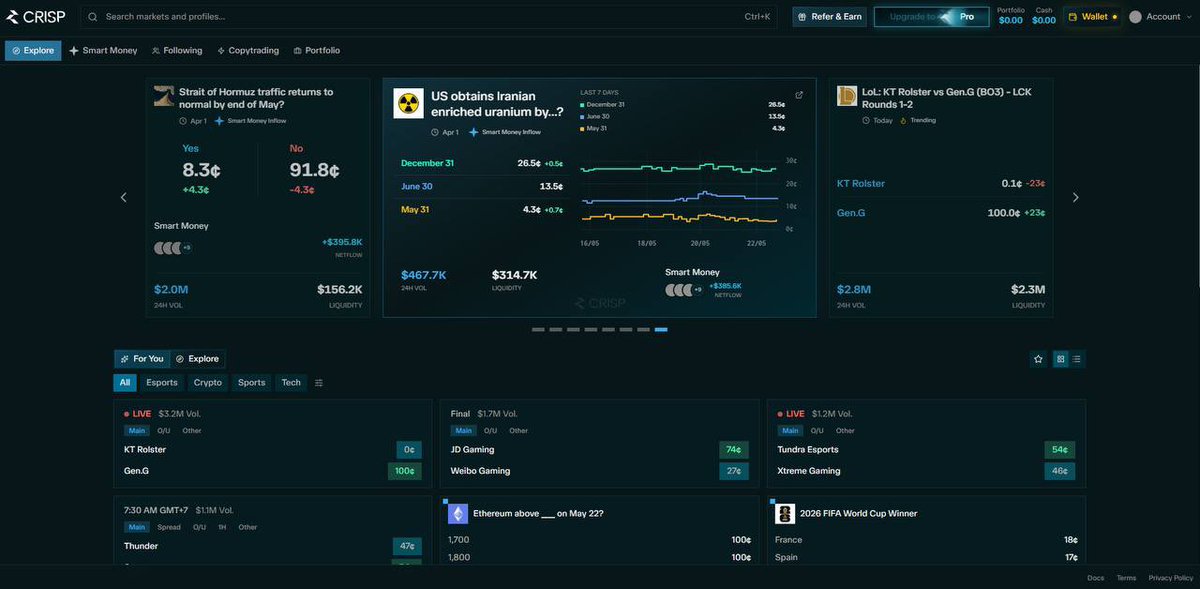Select the last active carousel indicator

click(661, 329)
